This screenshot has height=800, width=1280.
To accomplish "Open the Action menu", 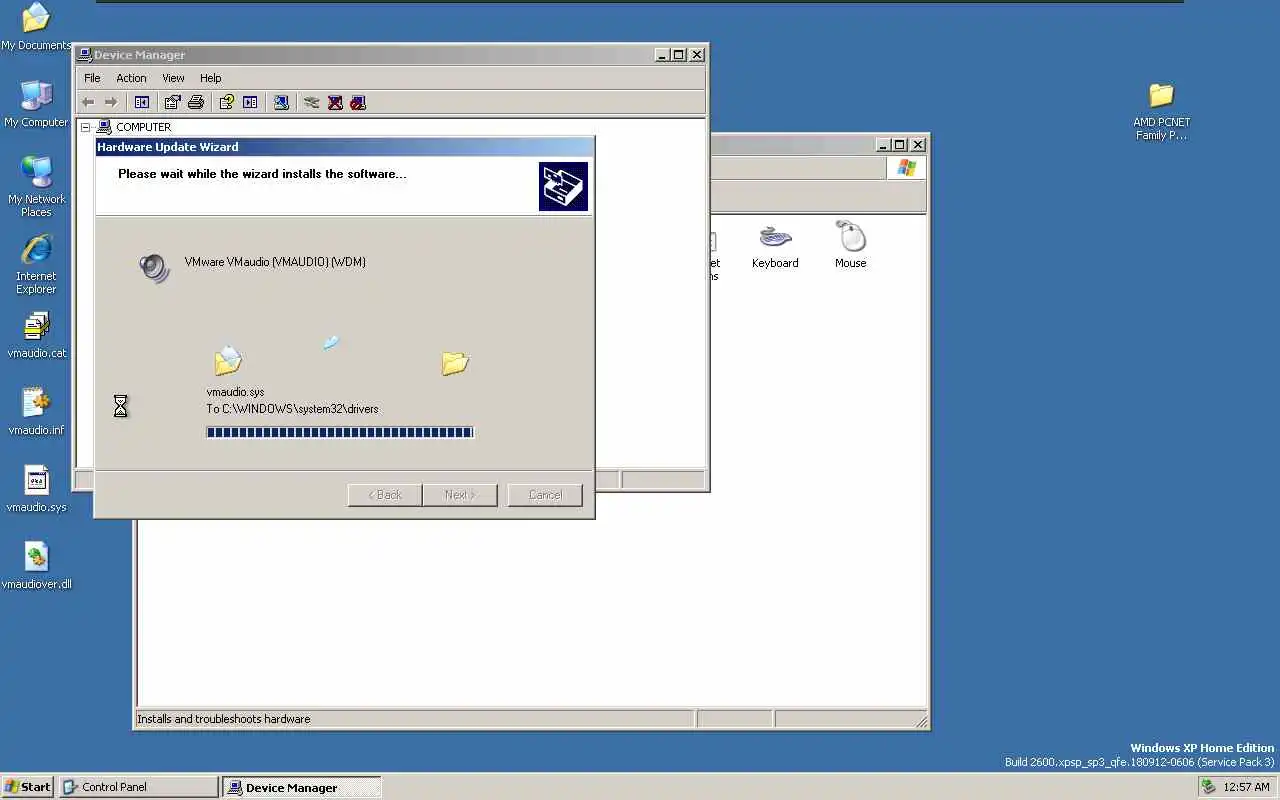I will tap(131, 78).
